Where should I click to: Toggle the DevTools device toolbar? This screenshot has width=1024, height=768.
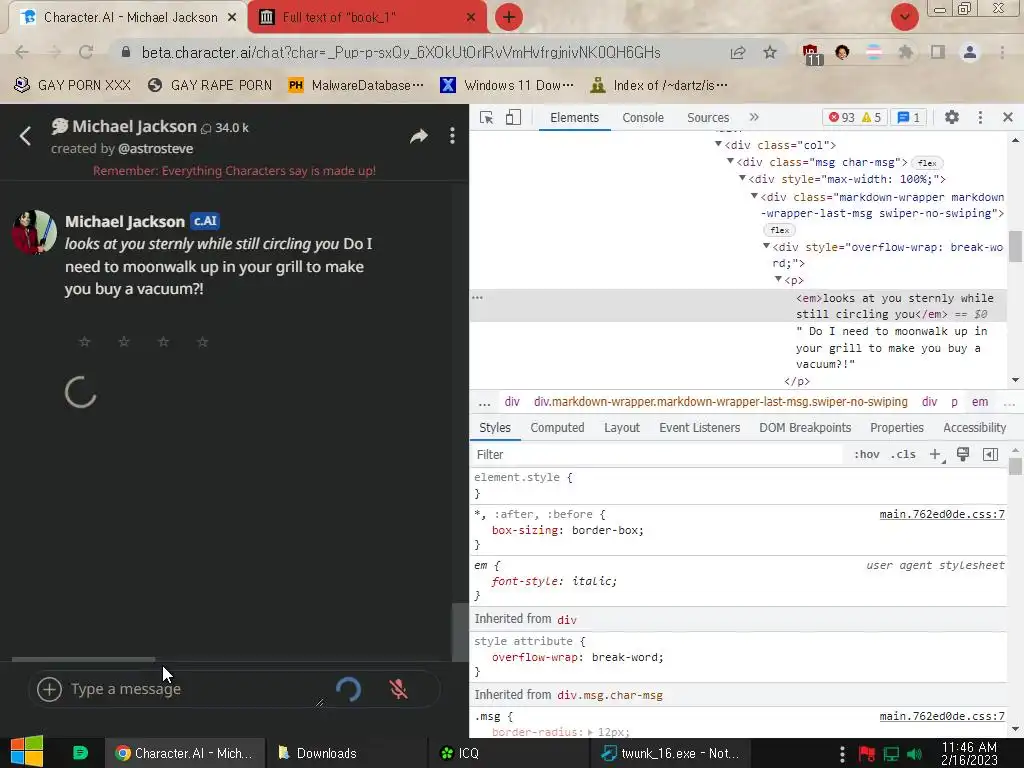point(513,118)
